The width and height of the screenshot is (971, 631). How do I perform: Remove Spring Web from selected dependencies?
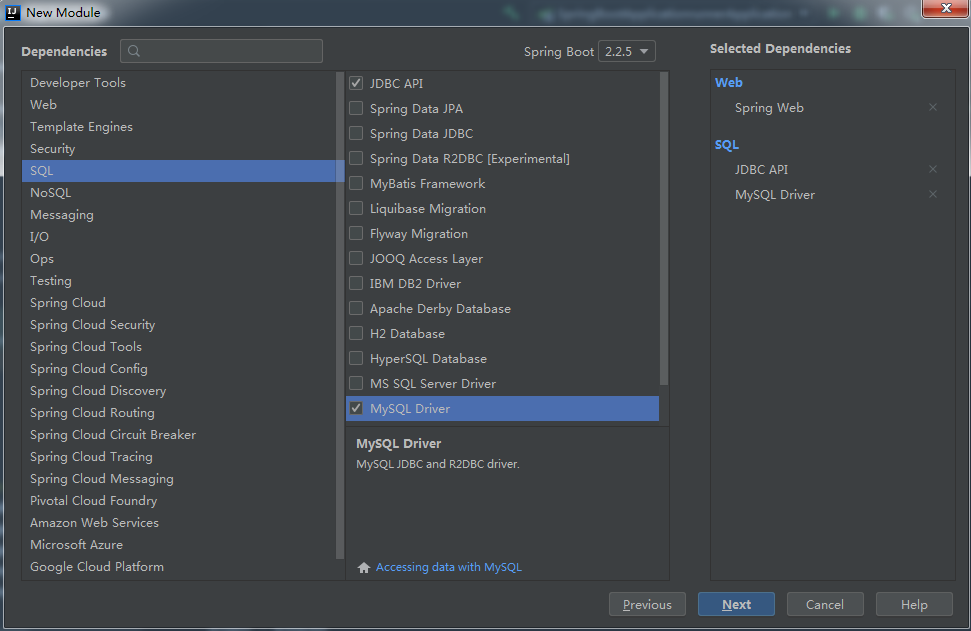pos(932,108)
